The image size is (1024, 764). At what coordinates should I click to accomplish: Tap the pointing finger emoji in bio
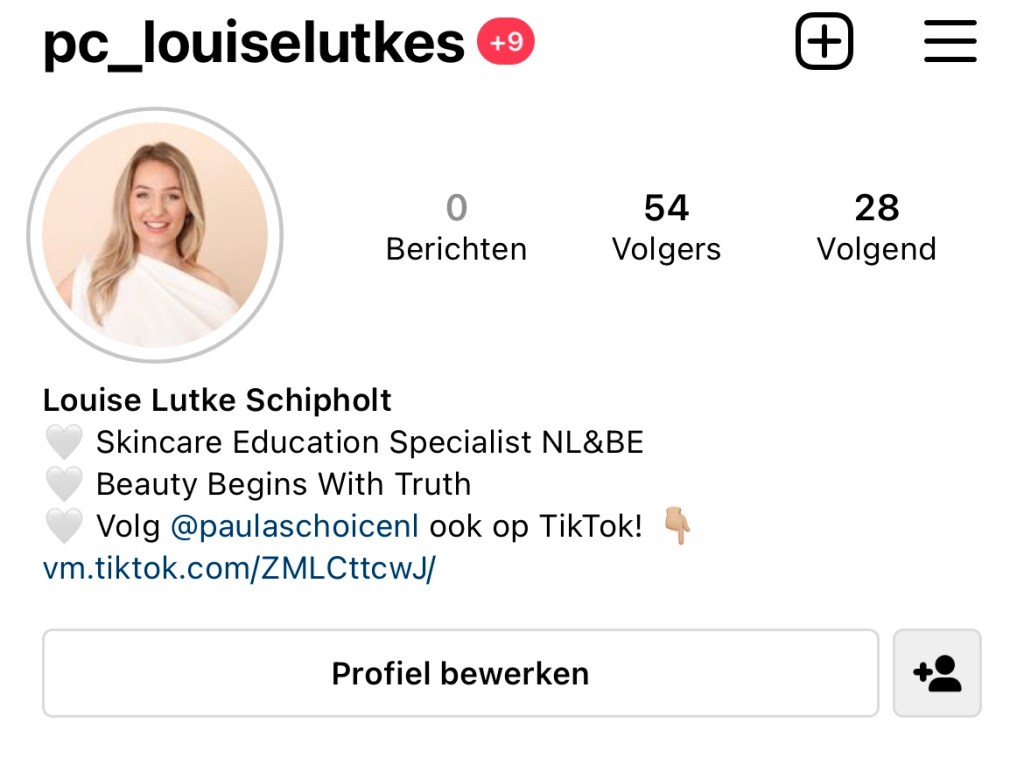[x=678, y=526]
